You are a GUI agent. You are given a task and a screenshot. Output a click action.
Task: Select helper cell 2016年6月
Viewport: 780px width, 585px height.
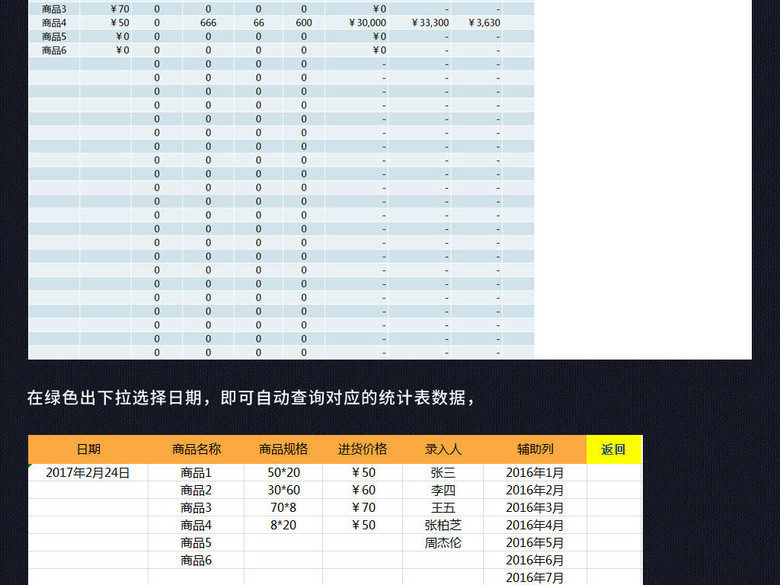(x=535, y=560)
